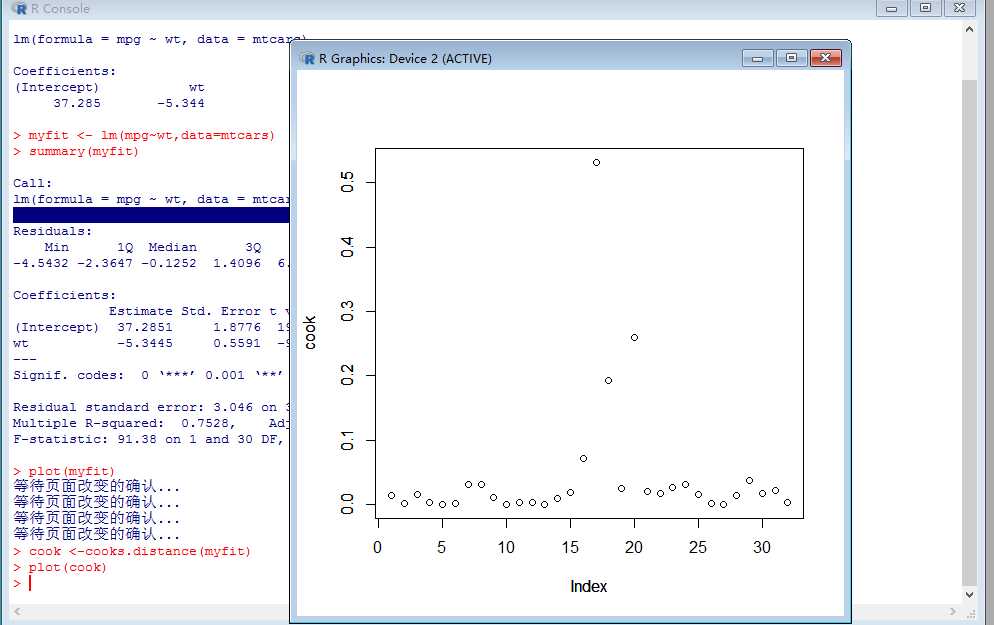This screenshot has width=994, height=625.
Task: Minimize the R Console window
Action: (891, 8)
